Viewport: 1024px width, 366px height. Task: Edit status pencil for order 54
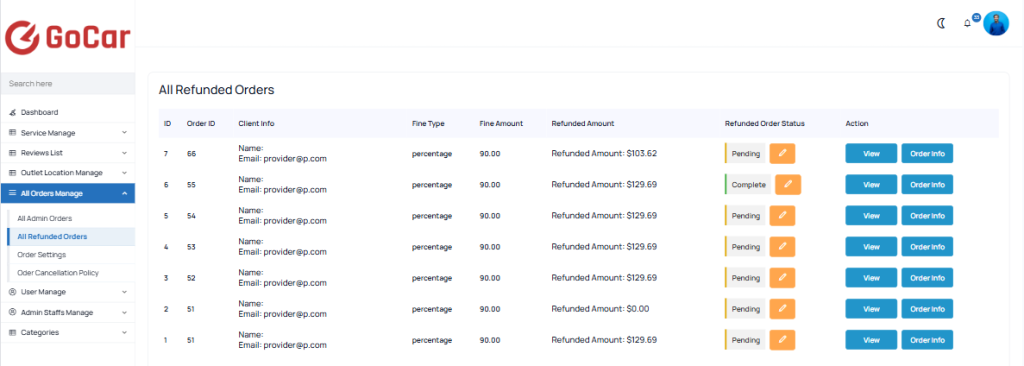(x=782, y=216)
